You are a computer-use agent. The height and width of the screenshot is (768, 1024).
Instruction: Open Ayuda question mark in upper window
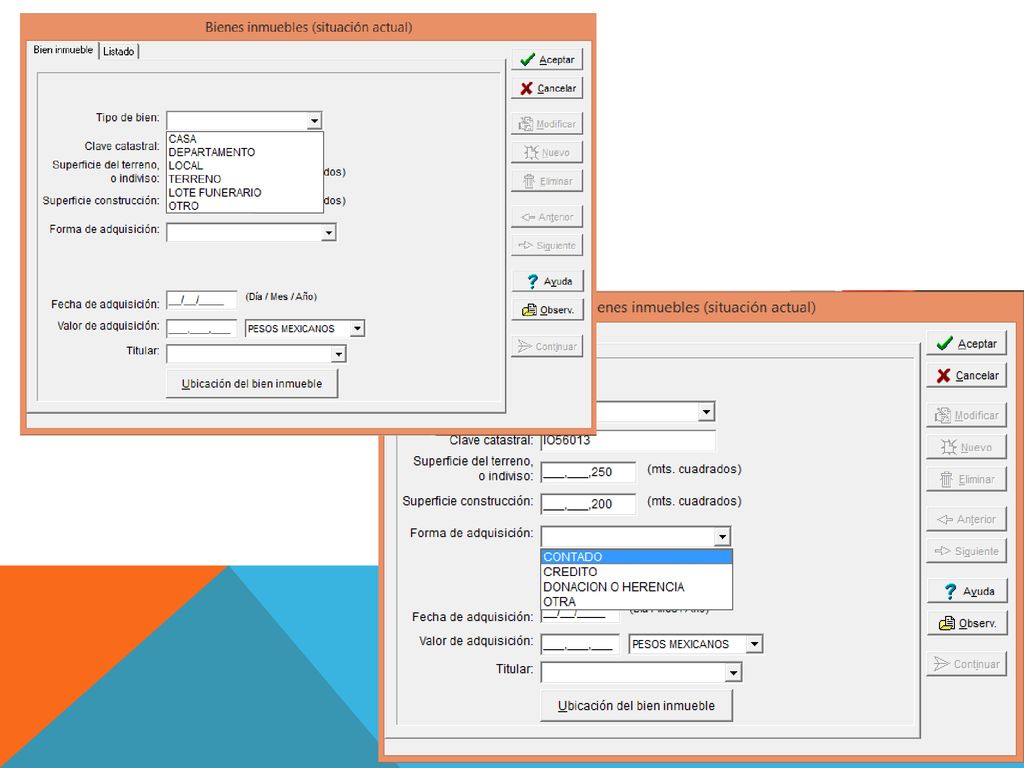click(547, 281)
